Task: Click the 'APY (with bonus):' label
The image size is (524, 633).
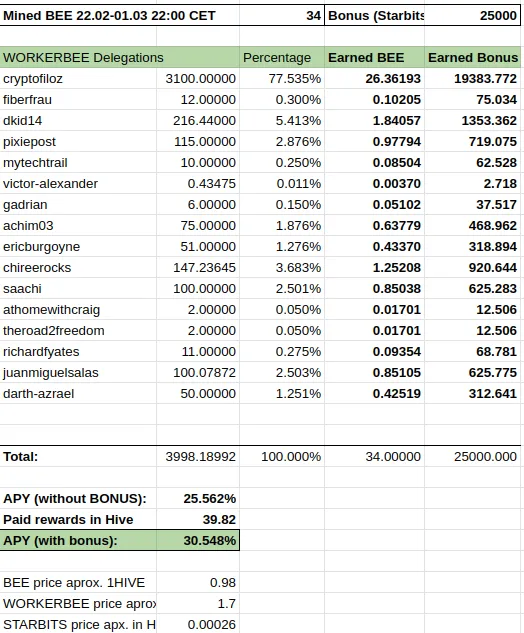Action: (78, 540)
